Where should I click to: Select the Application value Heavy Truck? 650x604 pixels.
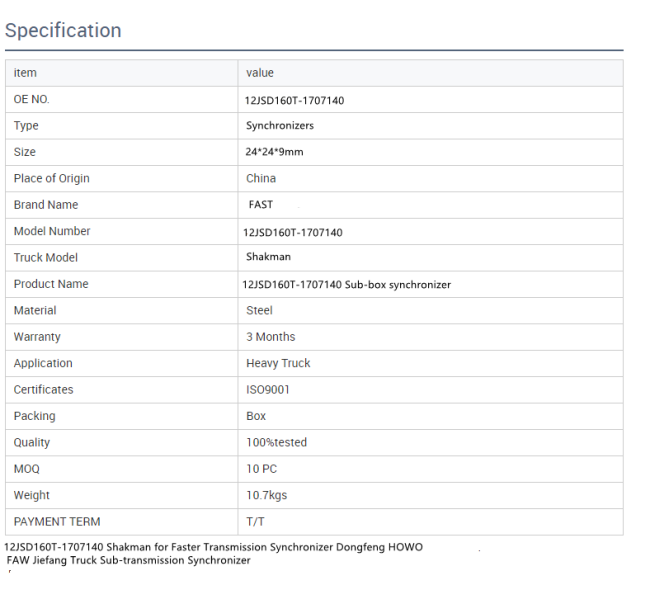(278, 363)
